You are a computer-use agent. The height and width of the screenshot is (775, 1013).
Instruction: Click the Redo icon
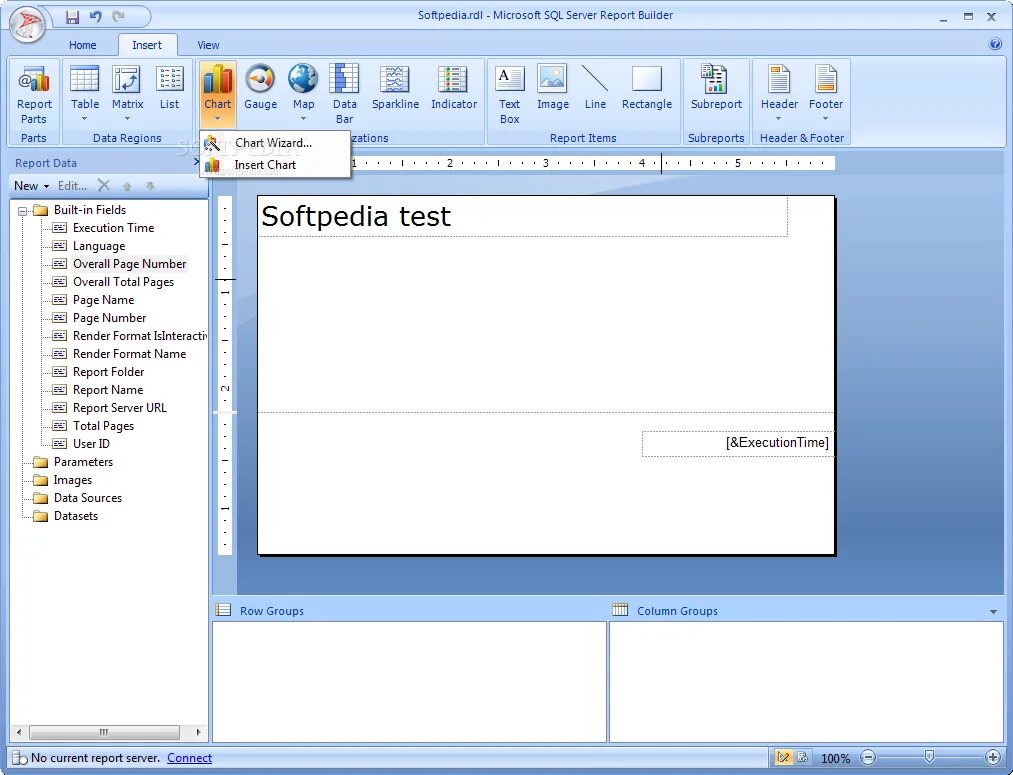(x=118, y=17)
